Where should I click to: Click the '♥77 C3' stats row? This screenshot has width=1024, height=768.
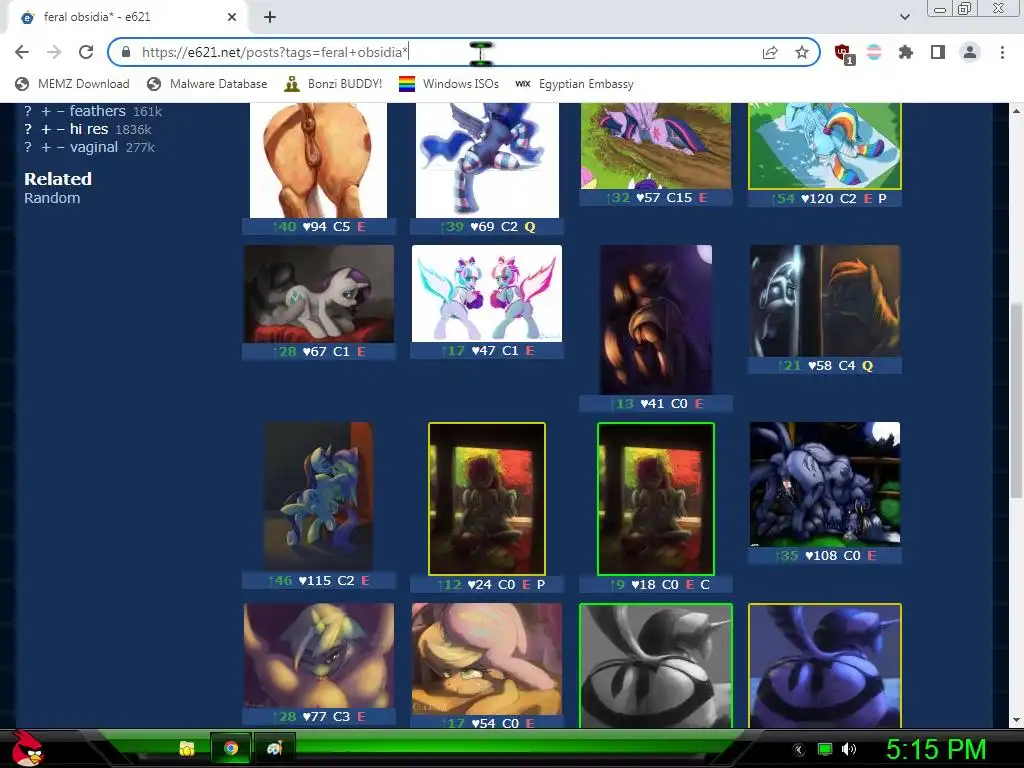(319, 716)
